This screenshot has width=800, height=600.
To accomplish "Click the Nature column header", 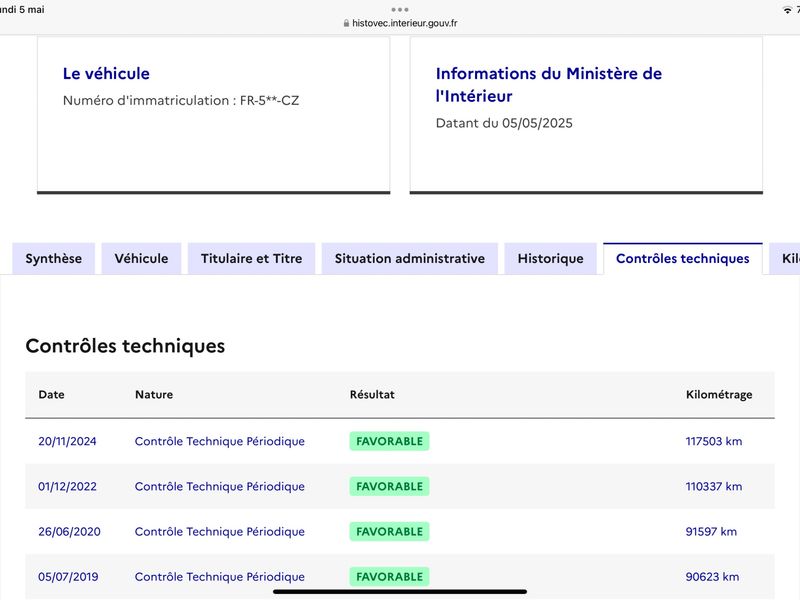I will click(x=154, y=394).
